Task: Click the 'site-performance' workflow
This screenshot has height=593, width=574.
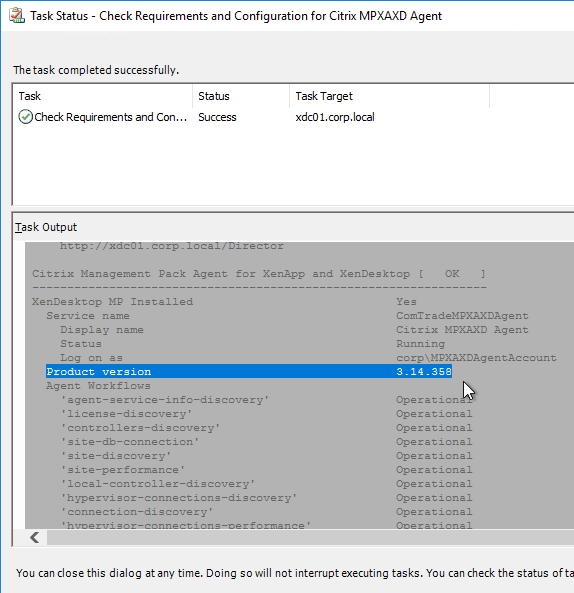Action: [123, 469]
